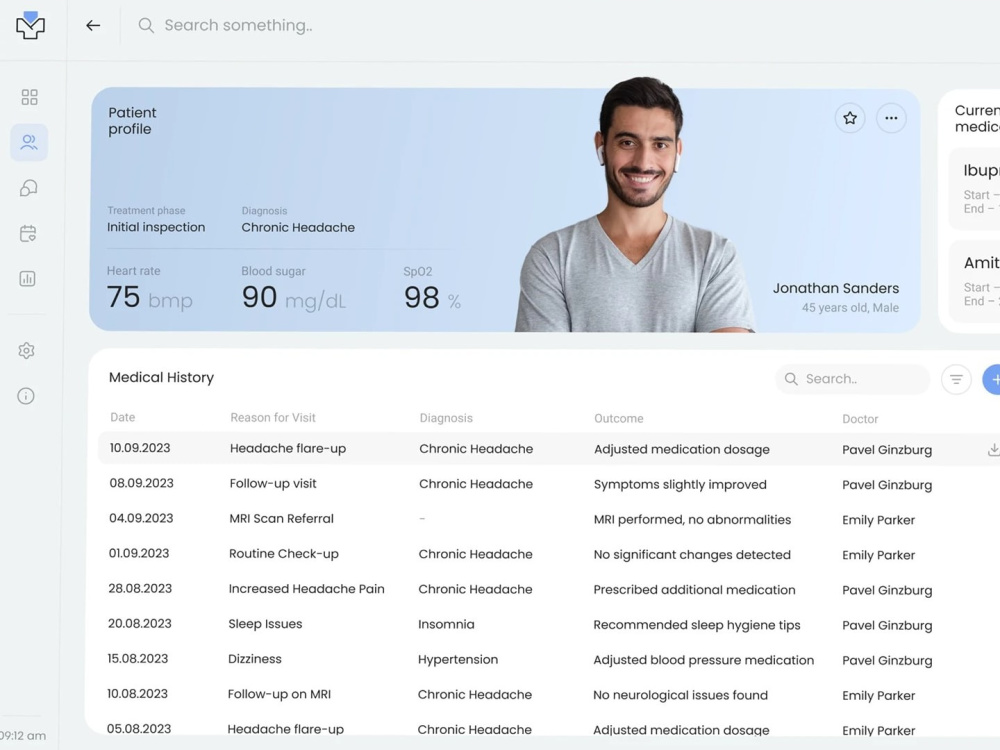Click 'No significant changes detected' outcome

pos(692,555)
